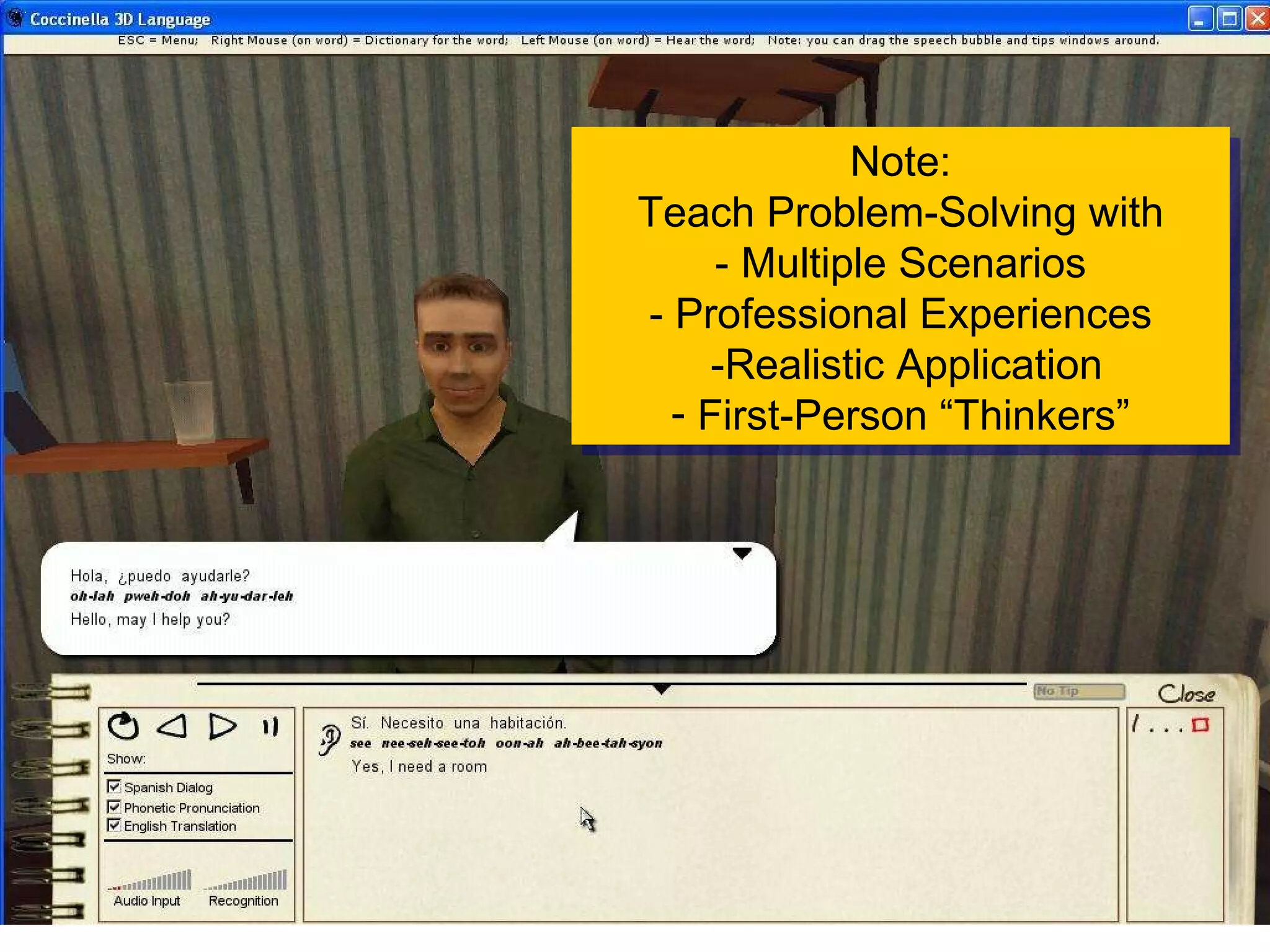Close the Coccinella 3D Language window
This screenshot has height=952, width=1270.
coord(1257,19)
